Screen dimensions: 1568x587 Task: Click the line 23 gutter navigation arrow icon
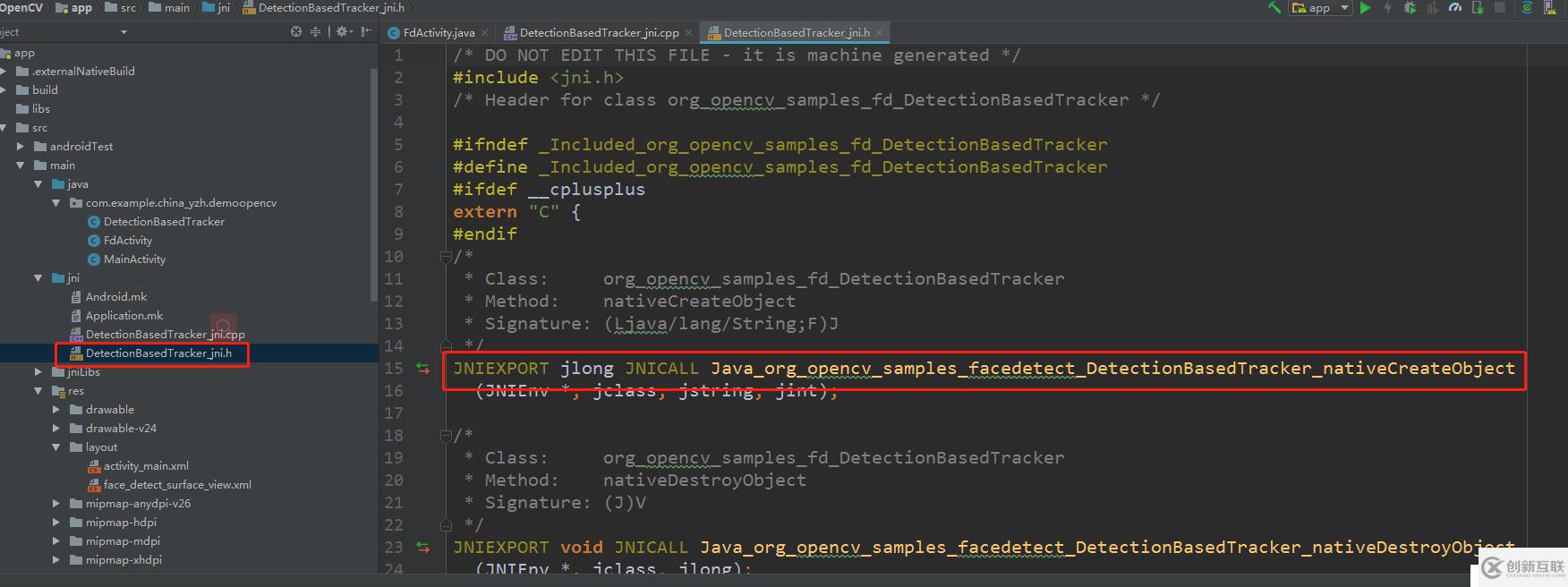tap(422, 547)
